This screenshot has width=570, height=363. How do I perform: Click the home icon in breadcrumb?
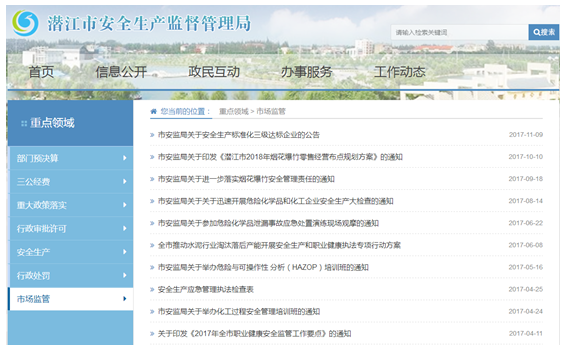pos(154,112)
